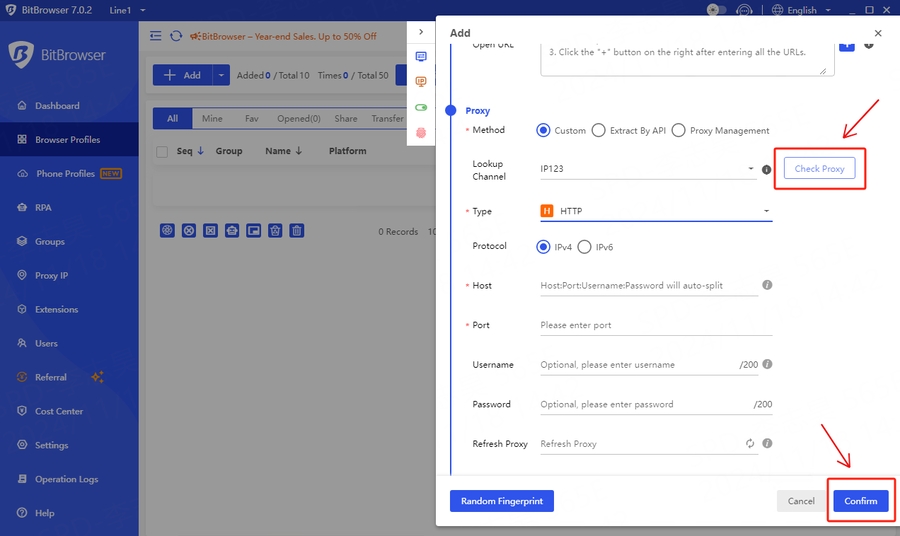The image size is (900, 536).
Task: Click the blue plus button beside Open URL
Action: click(x=846, y=46)
